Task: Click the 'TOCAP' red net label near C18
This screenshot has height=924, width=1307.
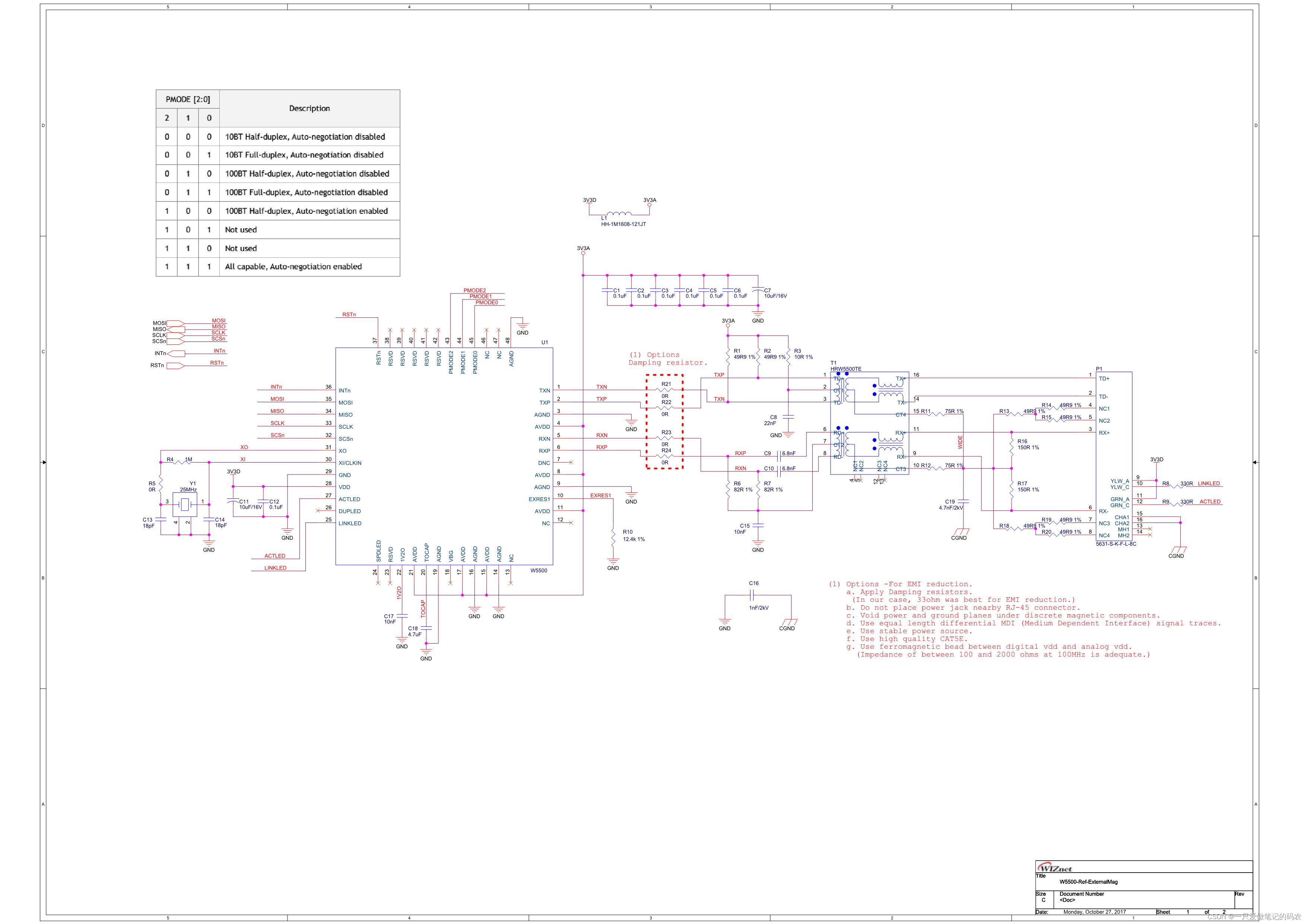Action: pos(423,609)
